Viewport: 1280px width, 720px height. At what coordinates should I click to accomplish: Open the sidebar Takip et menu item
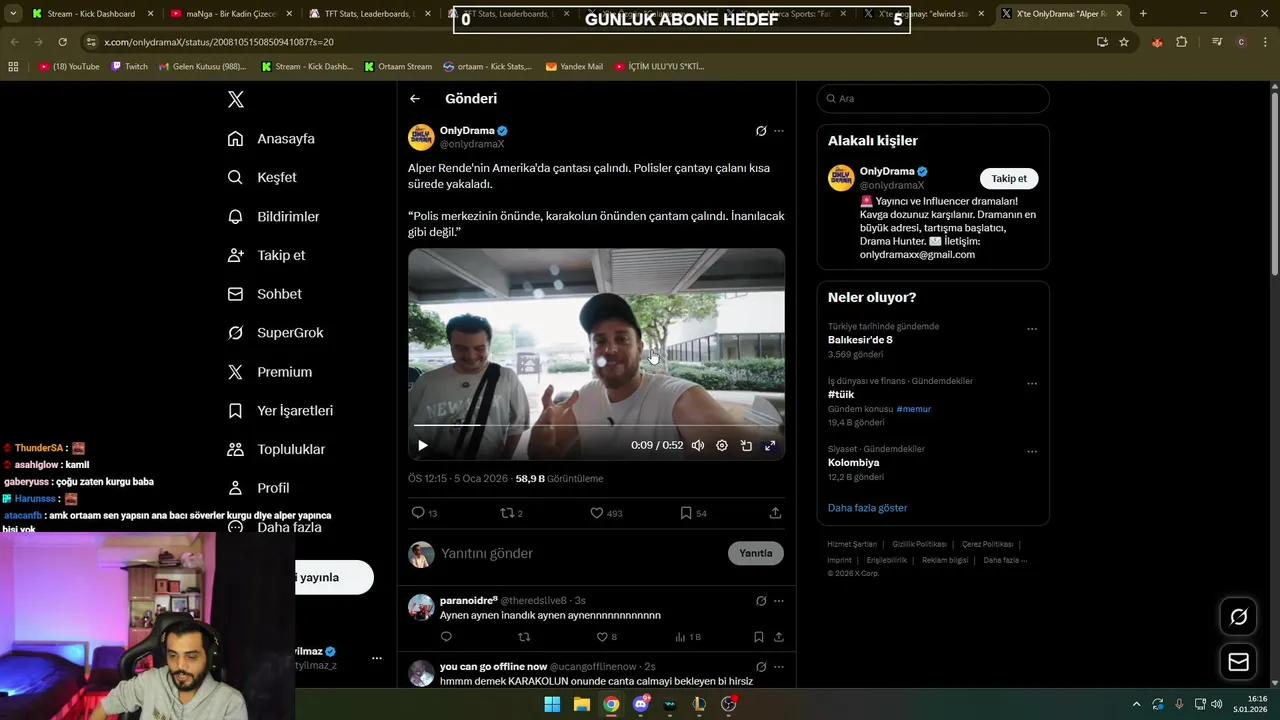click(x=266, y=255)
